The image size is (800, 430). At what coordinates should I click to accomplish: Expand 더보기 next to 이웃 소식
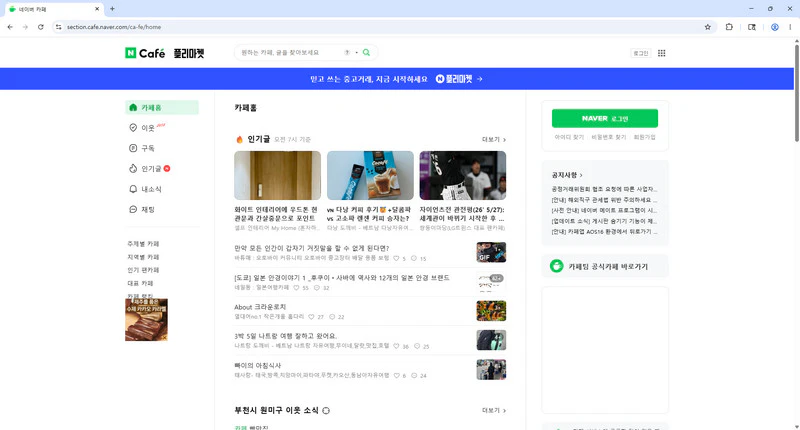[494, 410]
